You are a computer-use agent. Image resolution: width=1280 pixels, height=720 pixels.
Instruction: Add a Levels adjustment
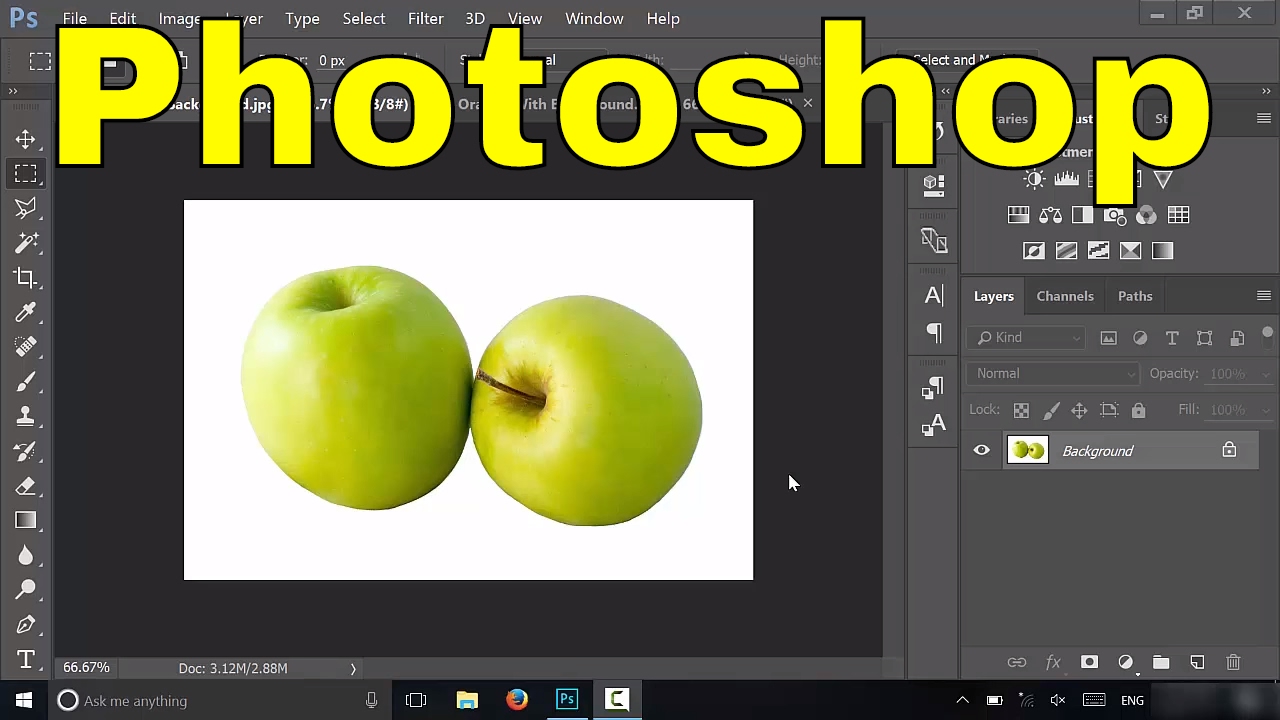[x=1066, y=179]
